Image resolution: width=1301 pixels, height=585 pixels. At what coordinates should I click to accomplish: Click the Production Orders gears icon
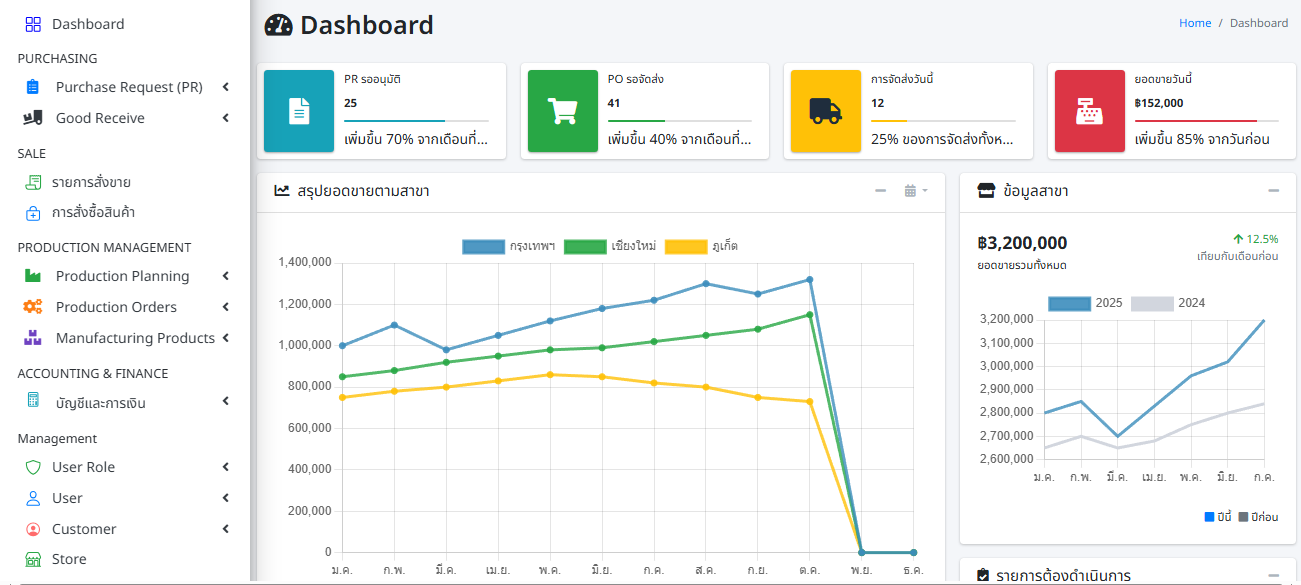point(33,307)
